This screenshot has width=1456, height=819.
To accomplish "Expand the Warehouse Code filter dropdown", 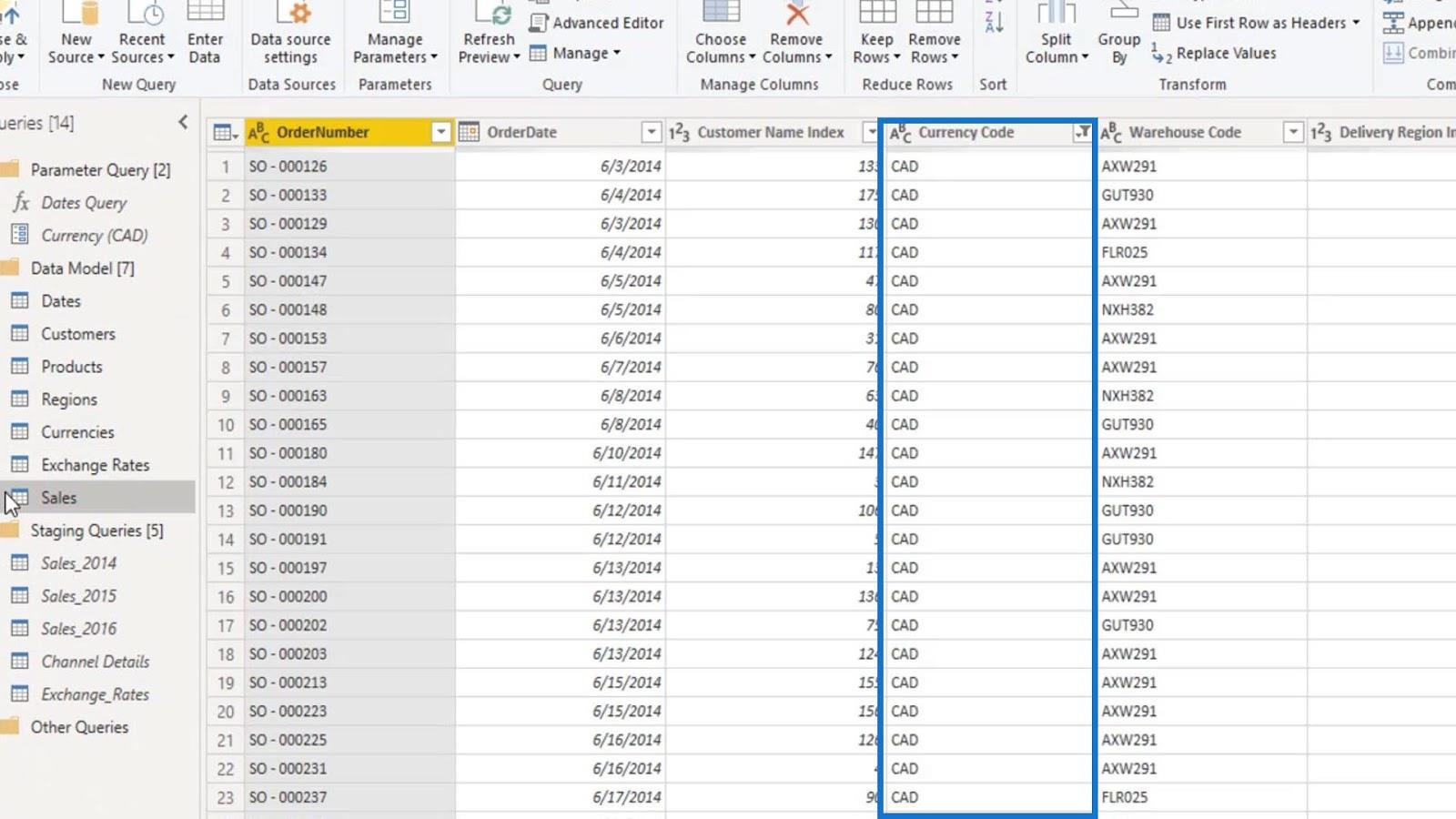I will click(1293, 132).
